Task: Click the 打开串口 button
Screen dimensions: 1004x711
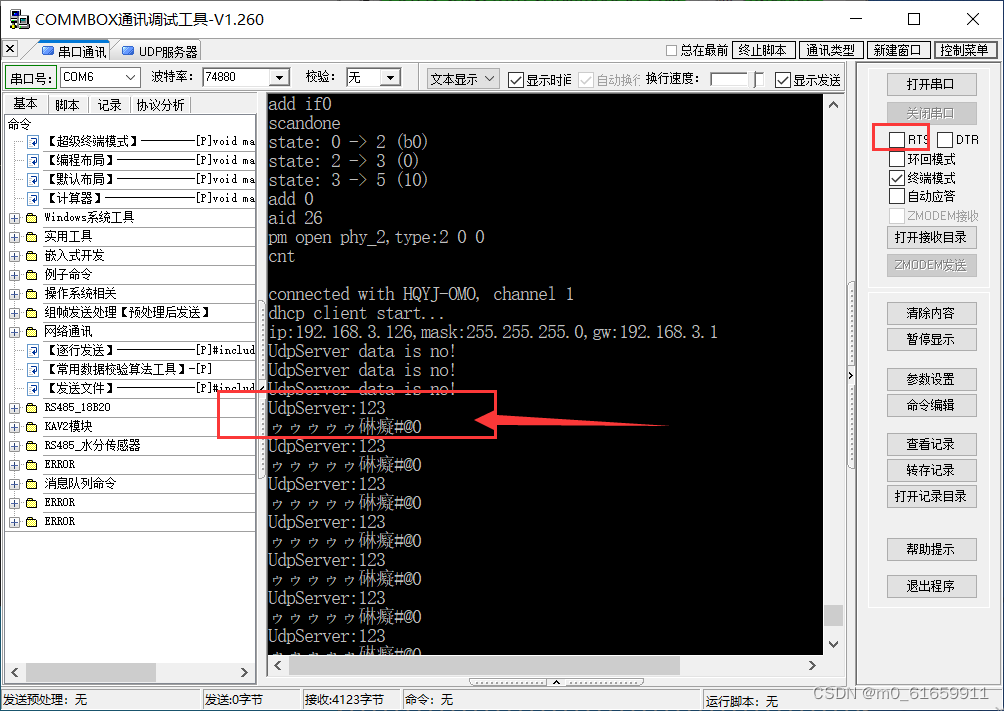Action: [x=931, y=85]
